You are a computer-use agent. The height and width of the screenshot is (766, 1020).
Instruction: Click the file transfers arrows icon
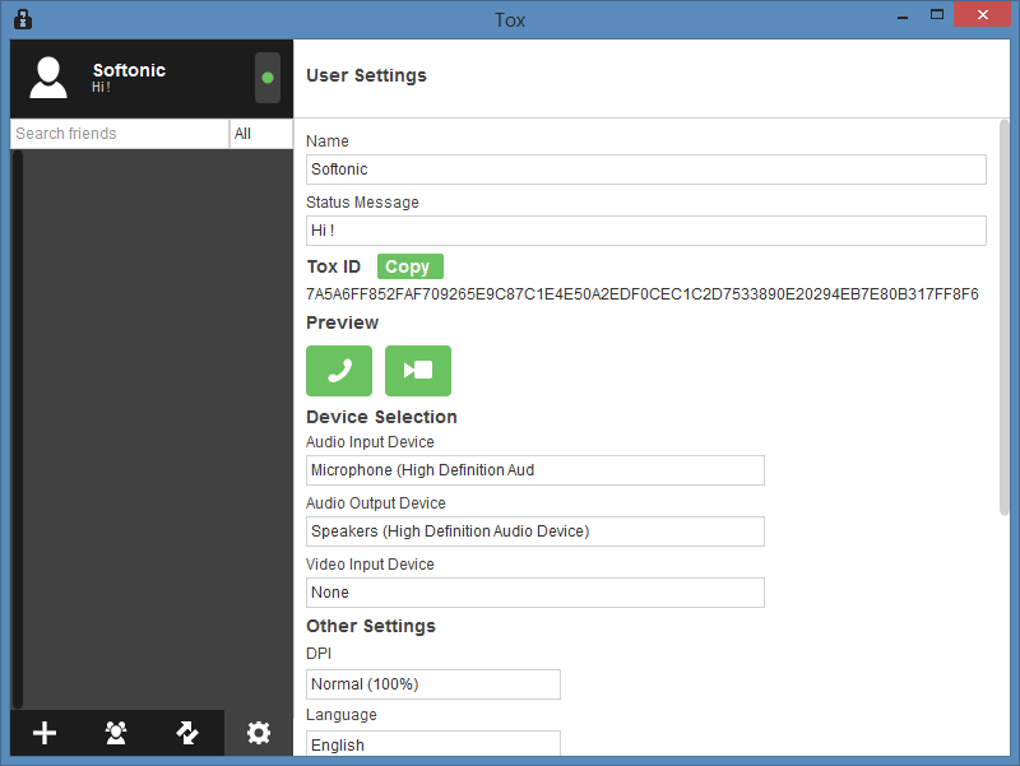pyautogui.click(x=187, y=733)
